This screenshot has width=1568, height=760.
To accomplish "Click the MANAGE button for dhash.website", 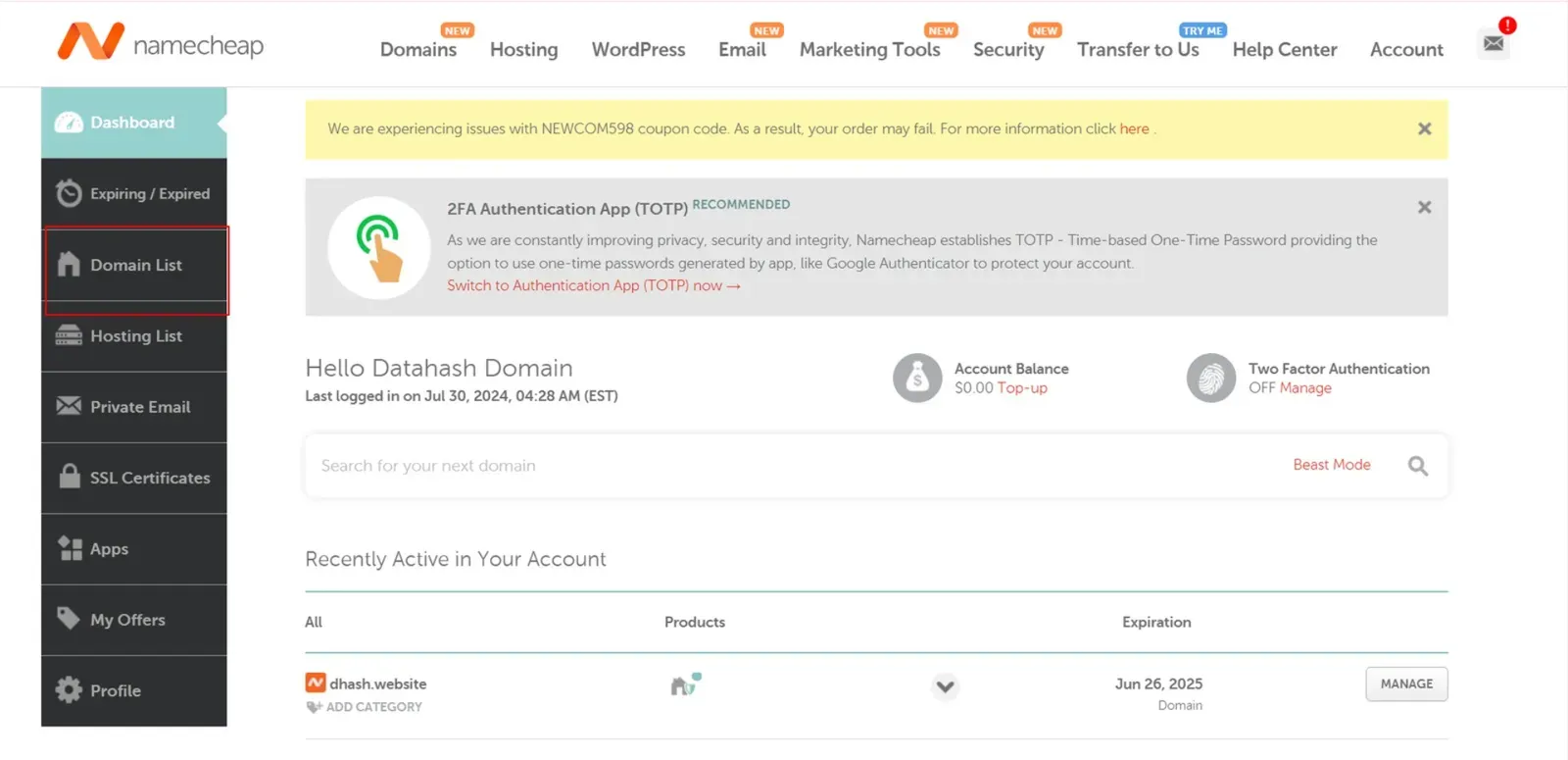I will (1406, 684).
